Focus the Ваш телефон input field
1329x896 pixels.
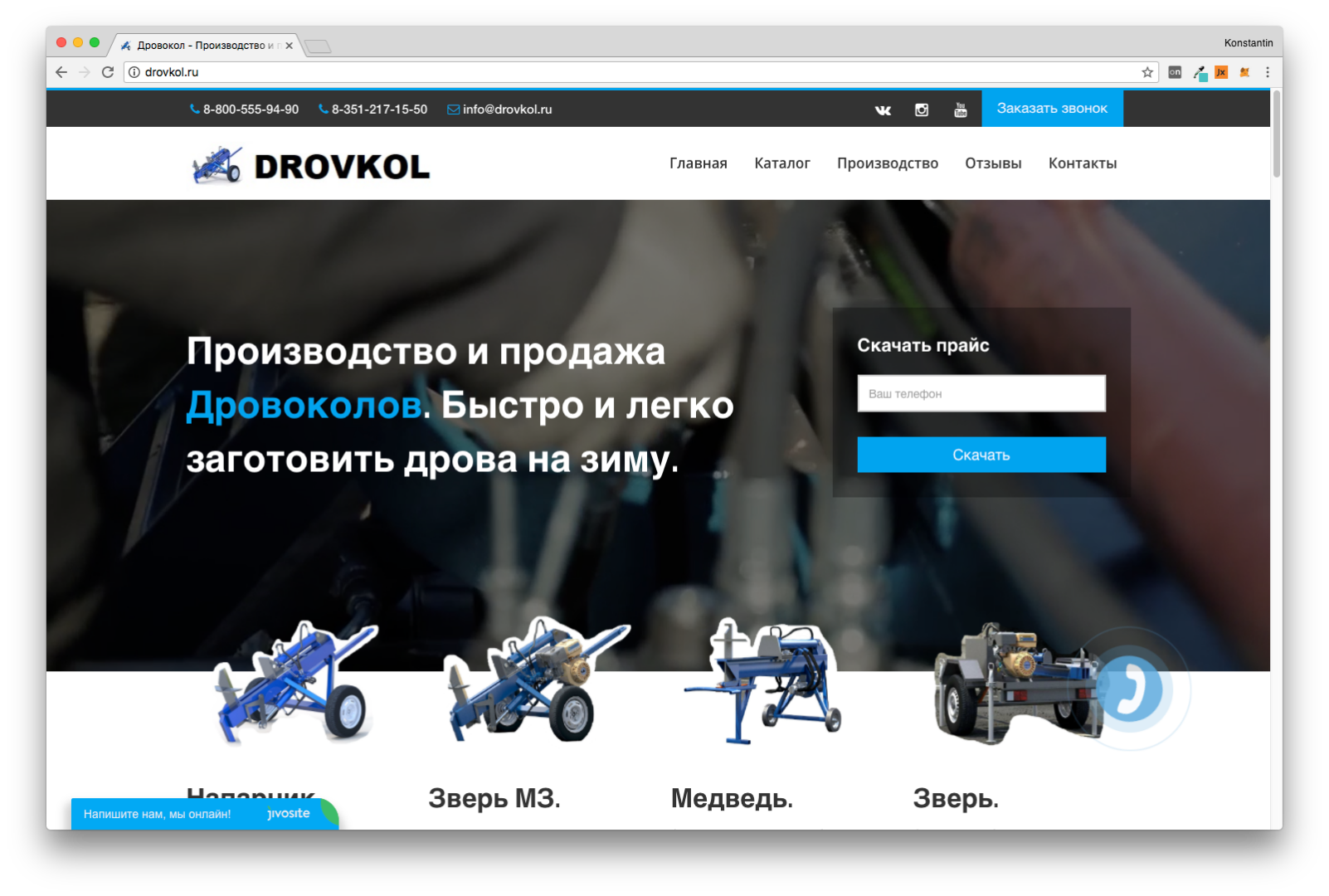click(x=981, y=393)
